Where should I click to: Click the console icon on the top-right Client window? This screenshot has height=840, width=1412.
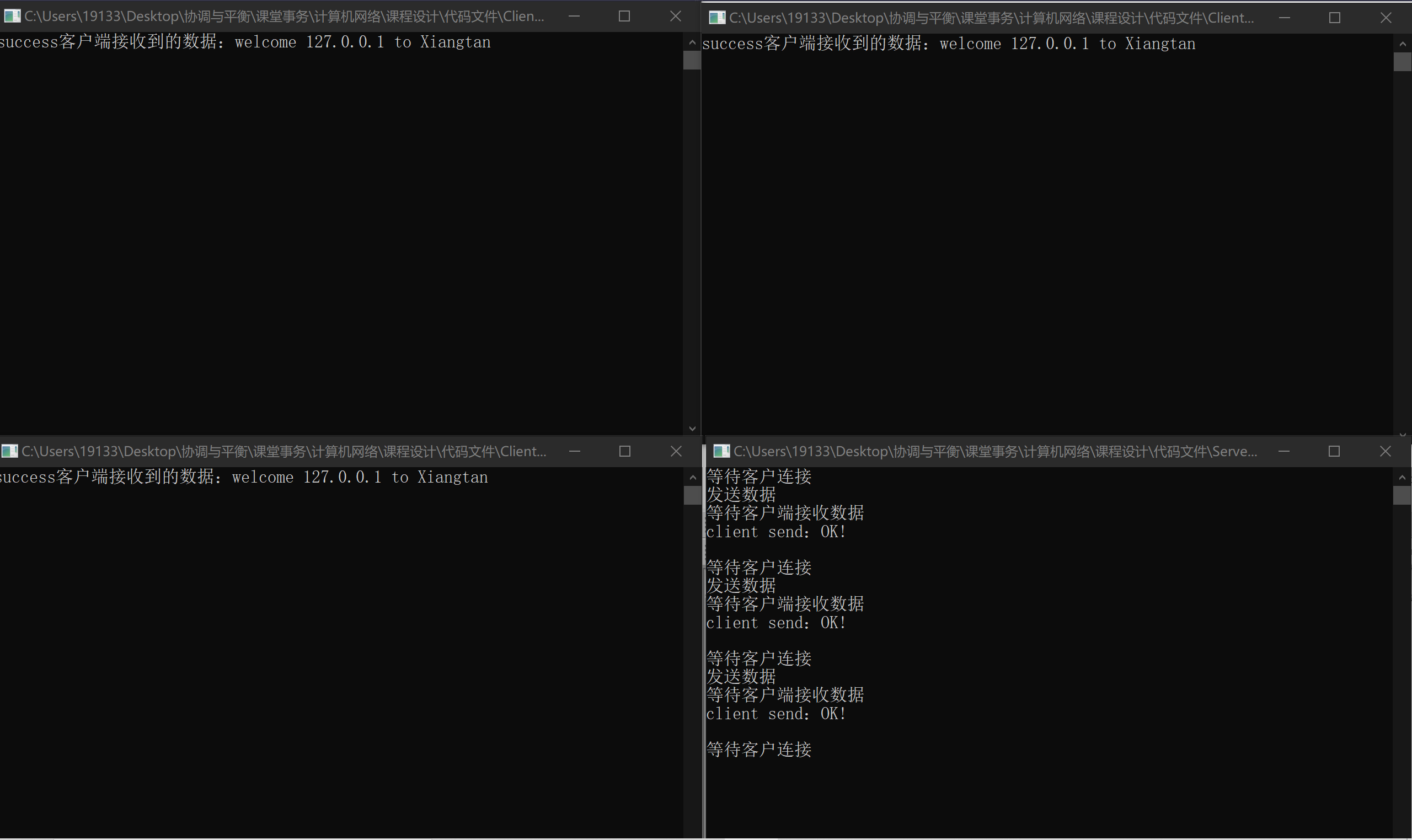[x=716, y=18]
